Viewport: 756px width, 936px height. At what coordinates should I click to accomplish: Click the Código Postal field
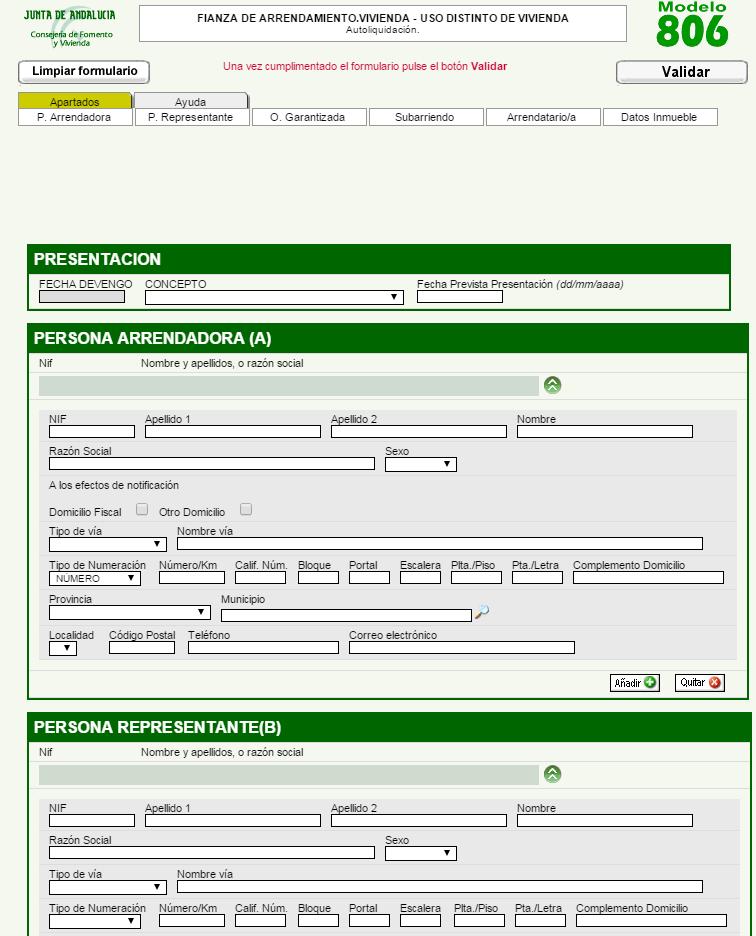pos(142,648)
